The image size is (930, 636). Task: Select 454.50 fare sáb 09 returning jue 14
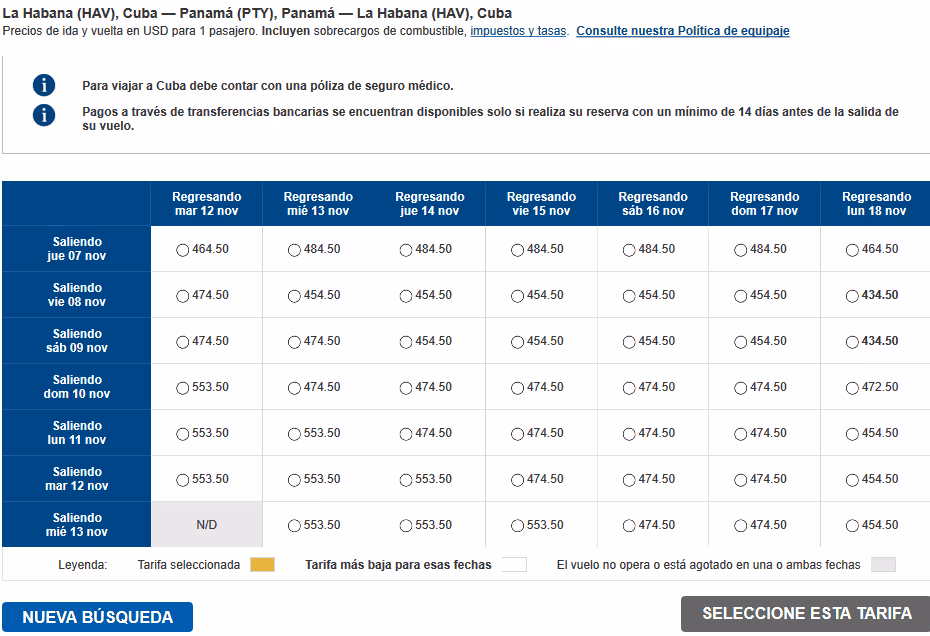(406, 342)
